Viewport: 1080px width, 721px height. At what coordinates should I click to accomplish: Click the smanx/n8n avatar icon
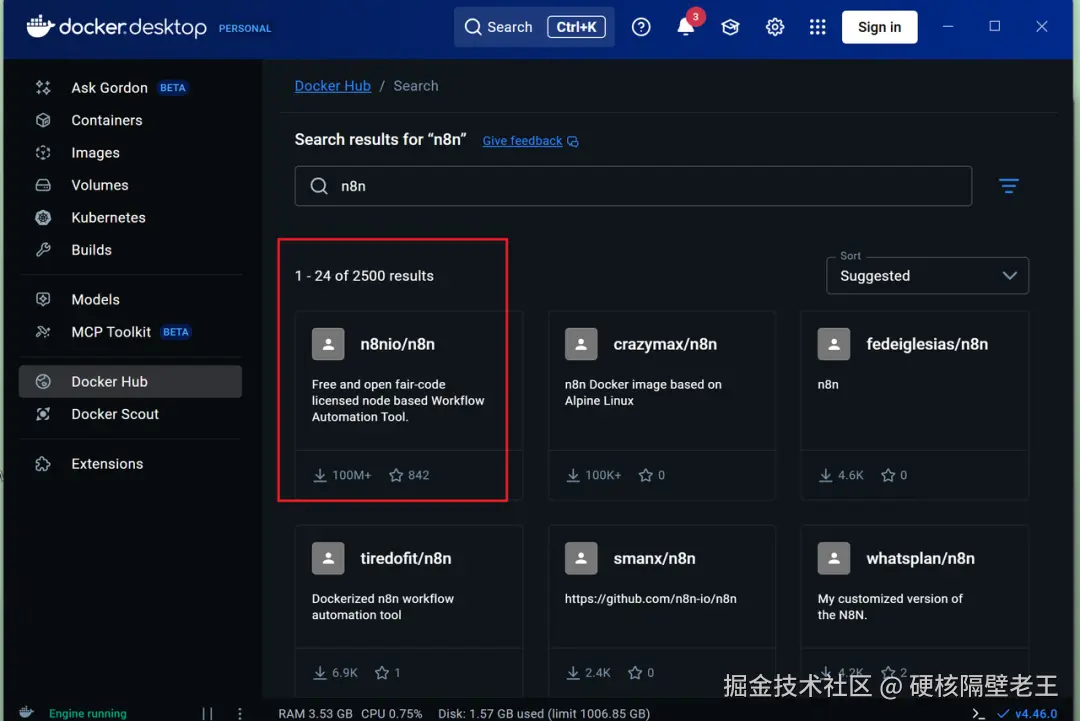click(x=581, y=558)
